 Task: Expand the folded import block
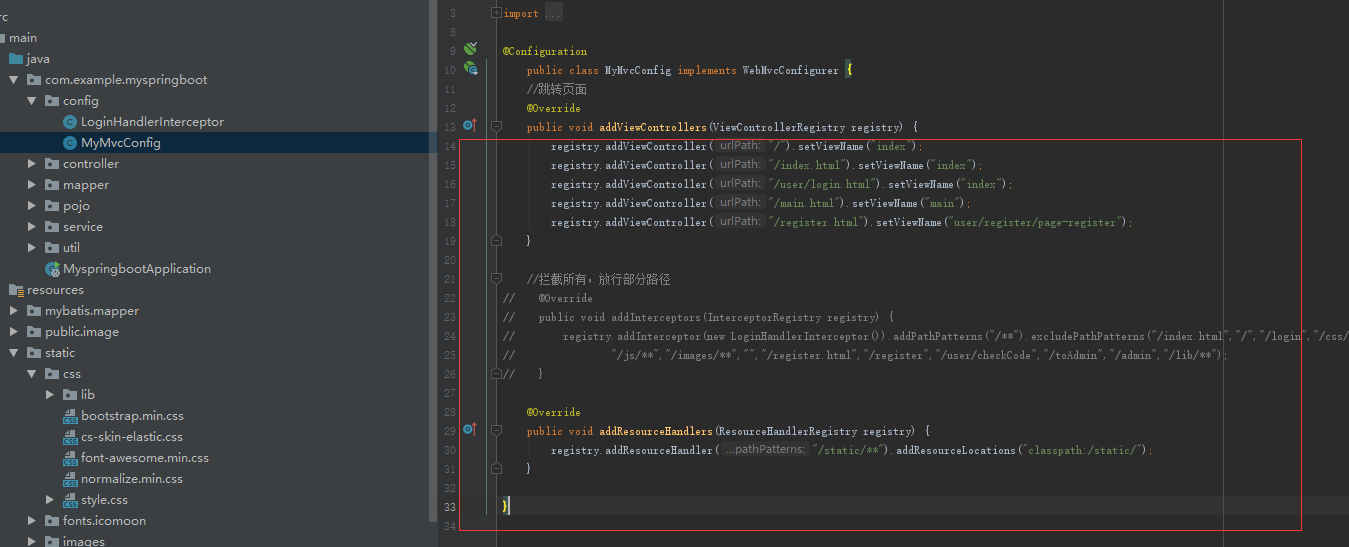496,13
